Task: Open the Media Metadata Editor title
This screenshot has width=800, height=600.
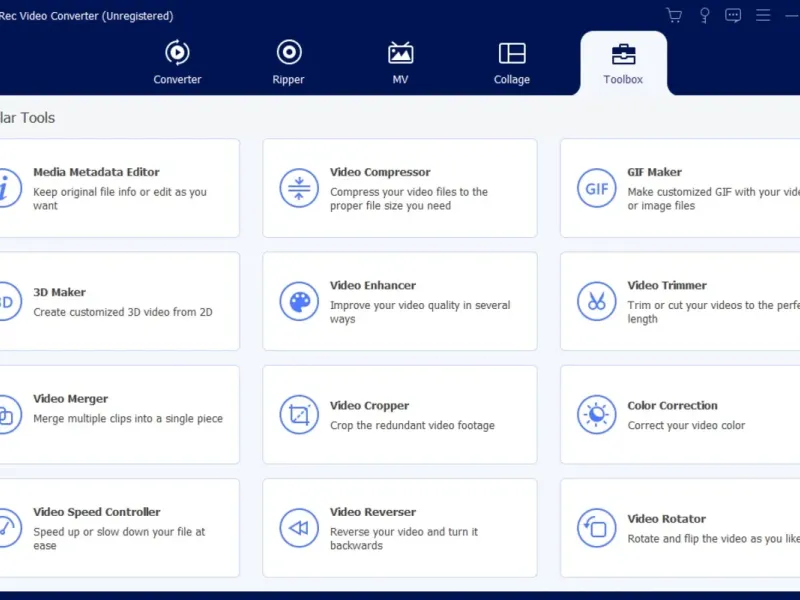Action: 96,172
